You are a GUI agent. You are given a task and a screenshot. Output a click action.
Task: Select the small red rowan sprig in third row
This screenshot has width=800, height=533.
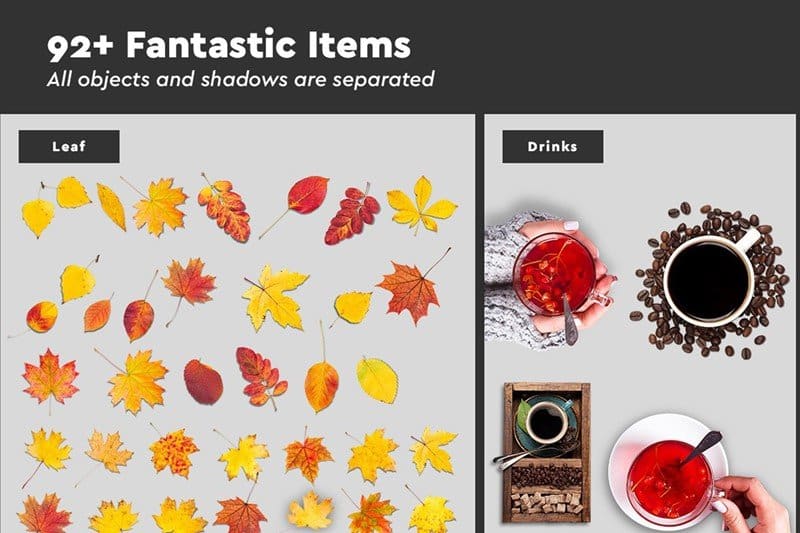click(261, 377)
